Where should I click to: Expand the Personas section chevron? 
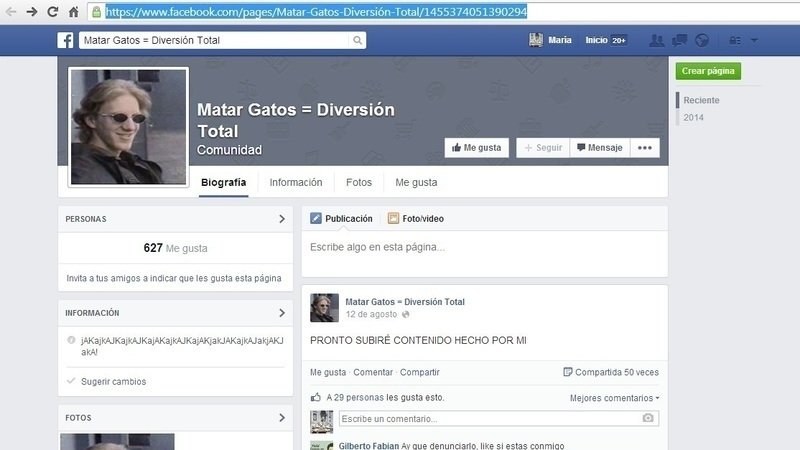coord(281,219)
